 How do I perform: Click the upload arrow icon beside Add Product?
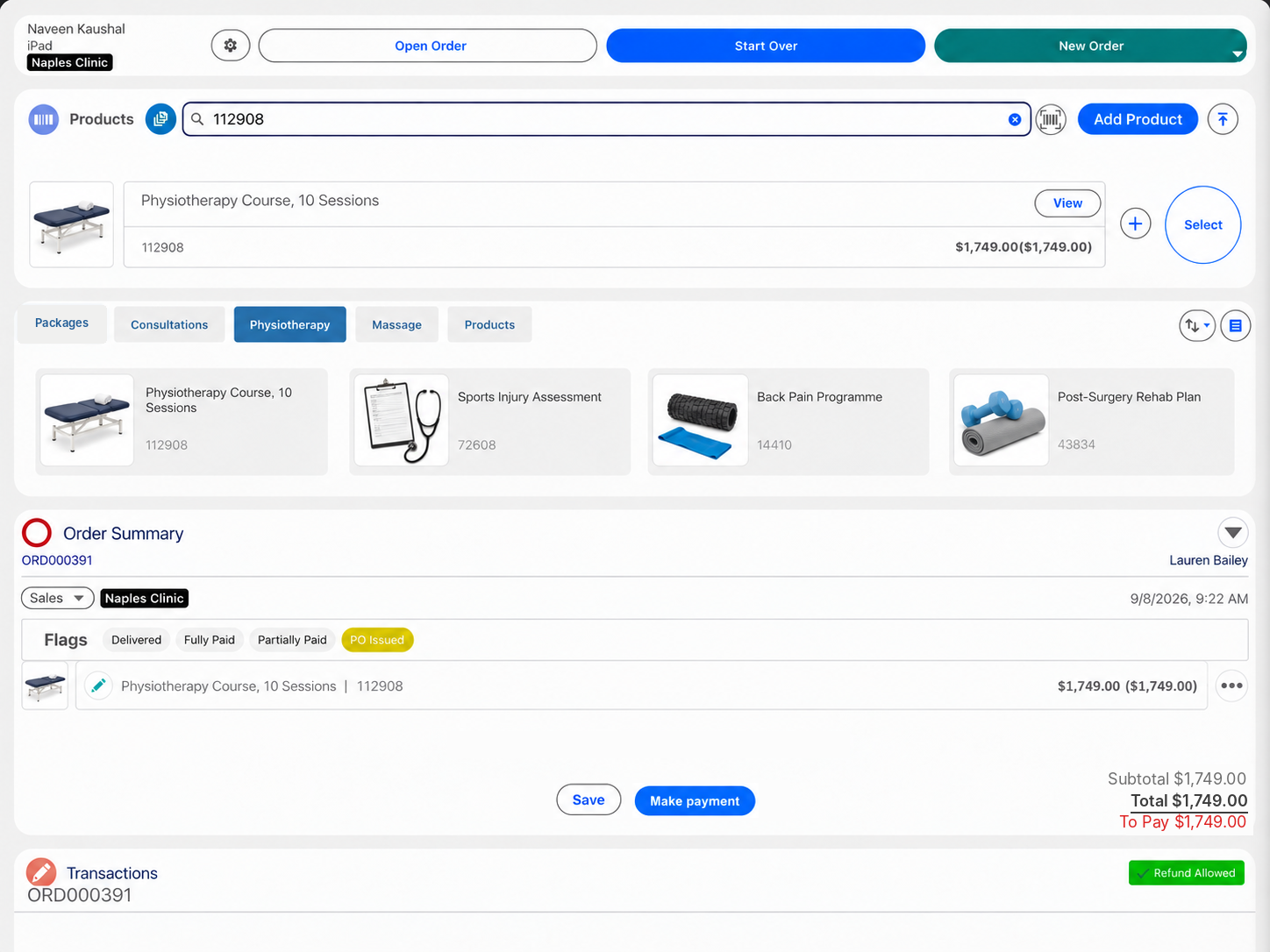point(1223,119)
